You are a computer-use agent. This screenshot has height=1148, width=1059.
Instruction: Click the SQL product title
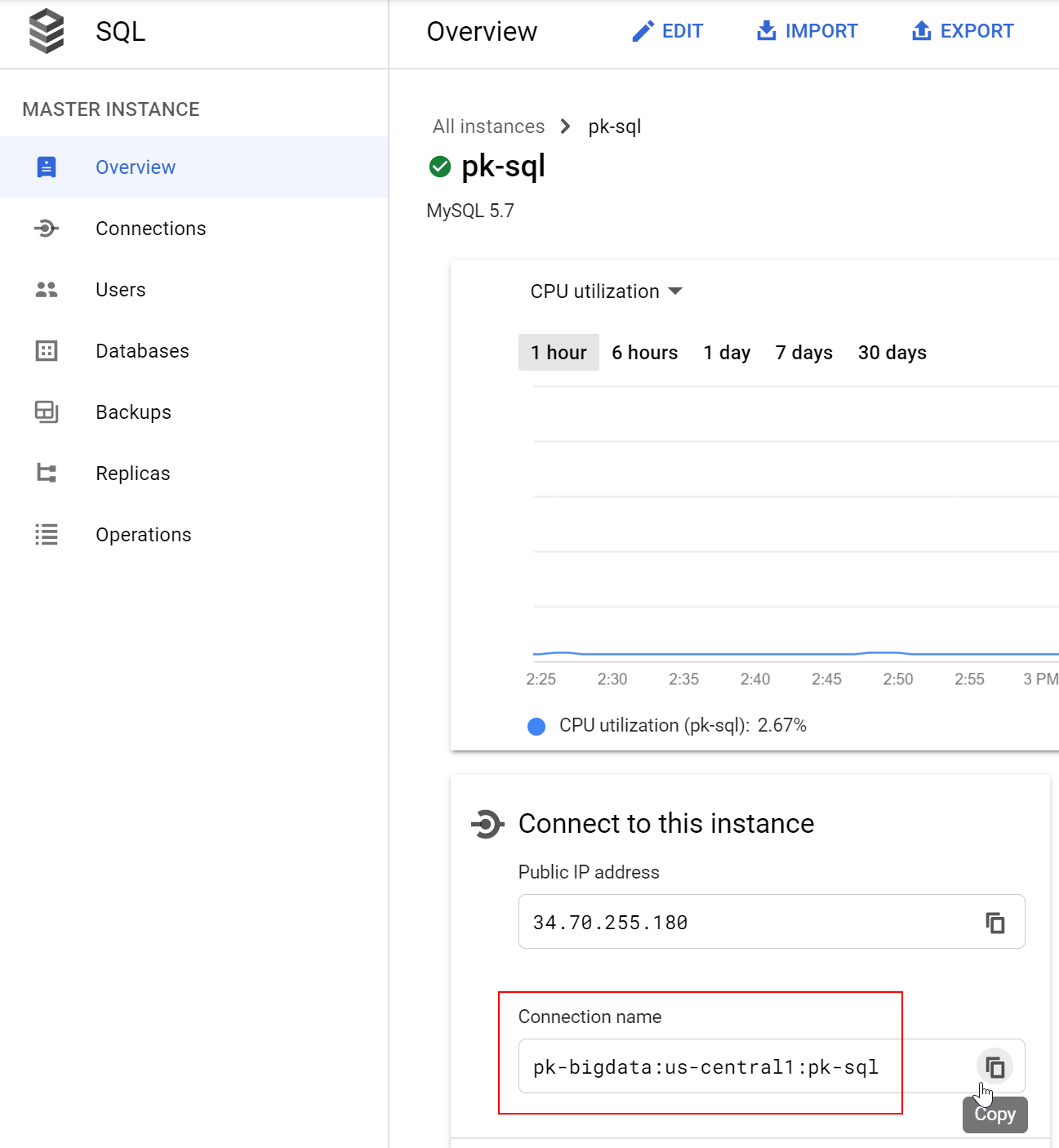click(x=121, y=31)
